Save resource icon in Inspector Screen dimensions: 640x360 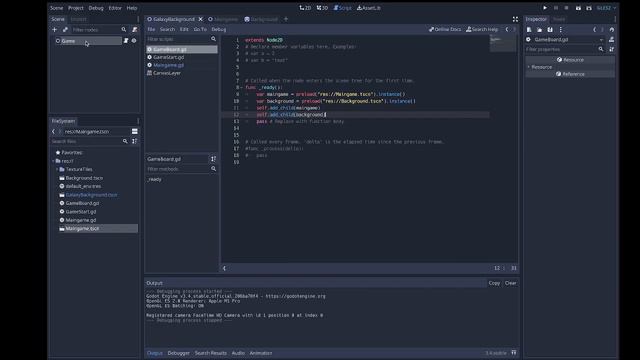550,29
